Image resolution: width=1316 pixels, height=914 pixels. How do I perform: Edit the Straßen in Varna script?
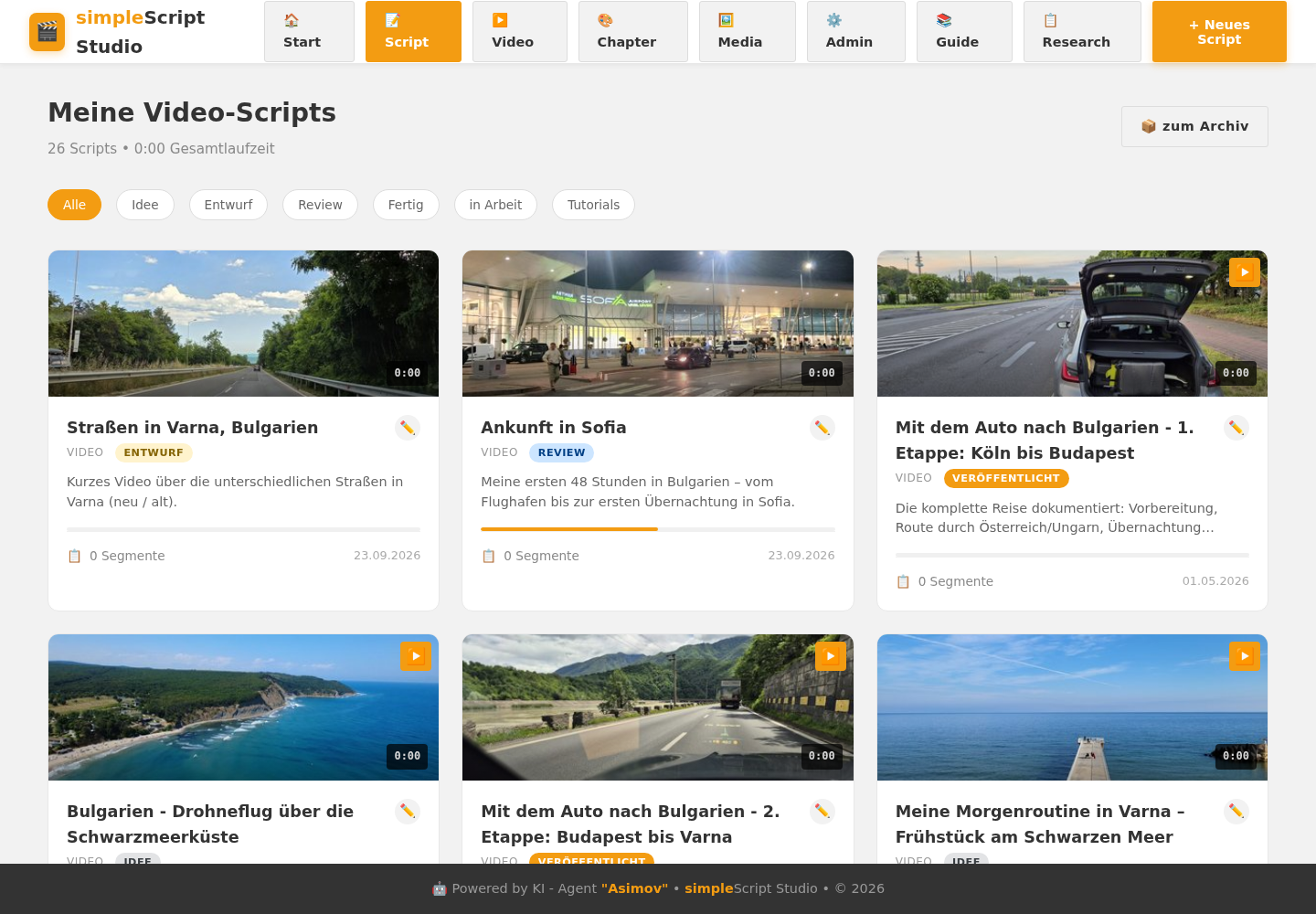408,428
